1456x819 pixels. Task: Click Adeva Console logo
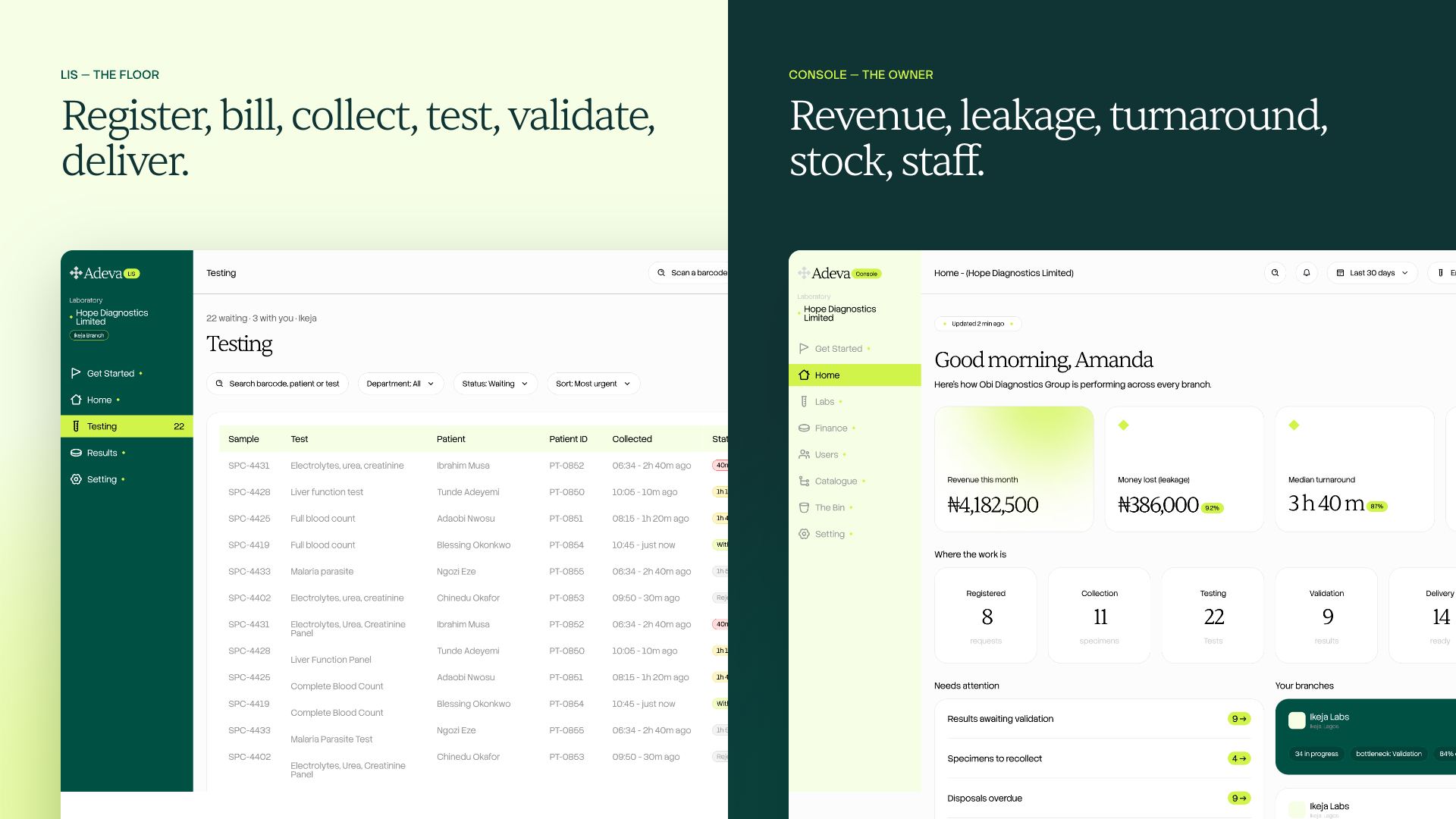tap(839, 273)
